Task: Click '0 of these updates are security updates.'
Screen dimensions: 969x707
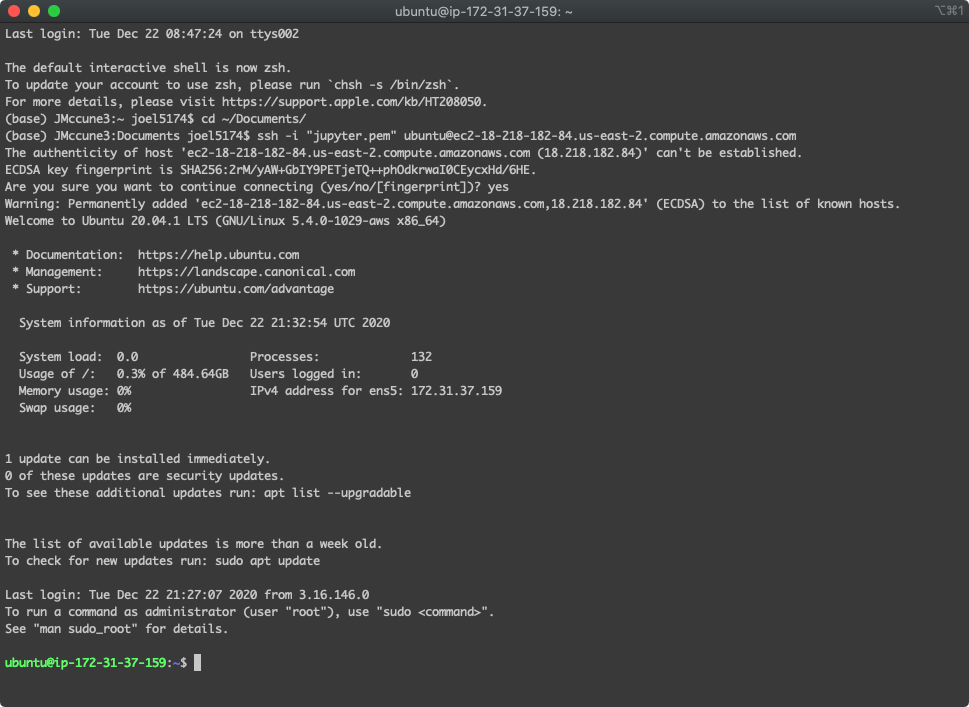Action: [145, 476]
